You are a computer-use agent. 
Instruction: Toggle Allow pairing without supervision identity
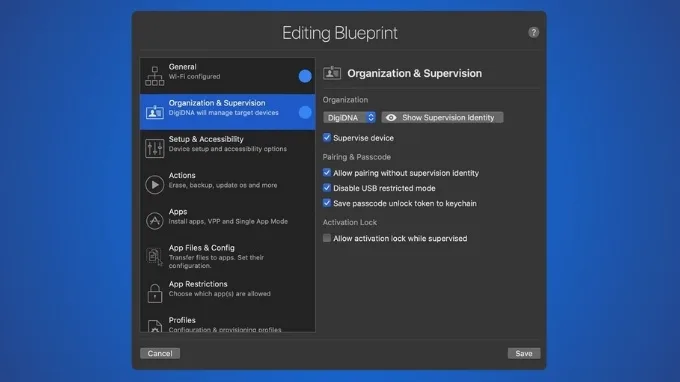point(327,173)
